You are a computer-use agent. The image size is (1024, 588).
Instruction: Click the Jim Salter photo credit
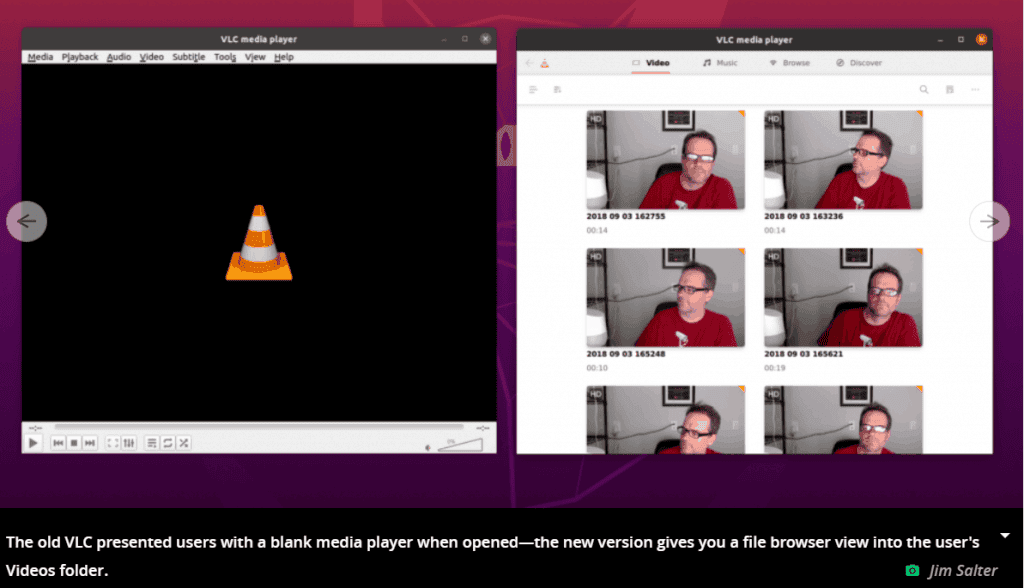tap(963, 570)
